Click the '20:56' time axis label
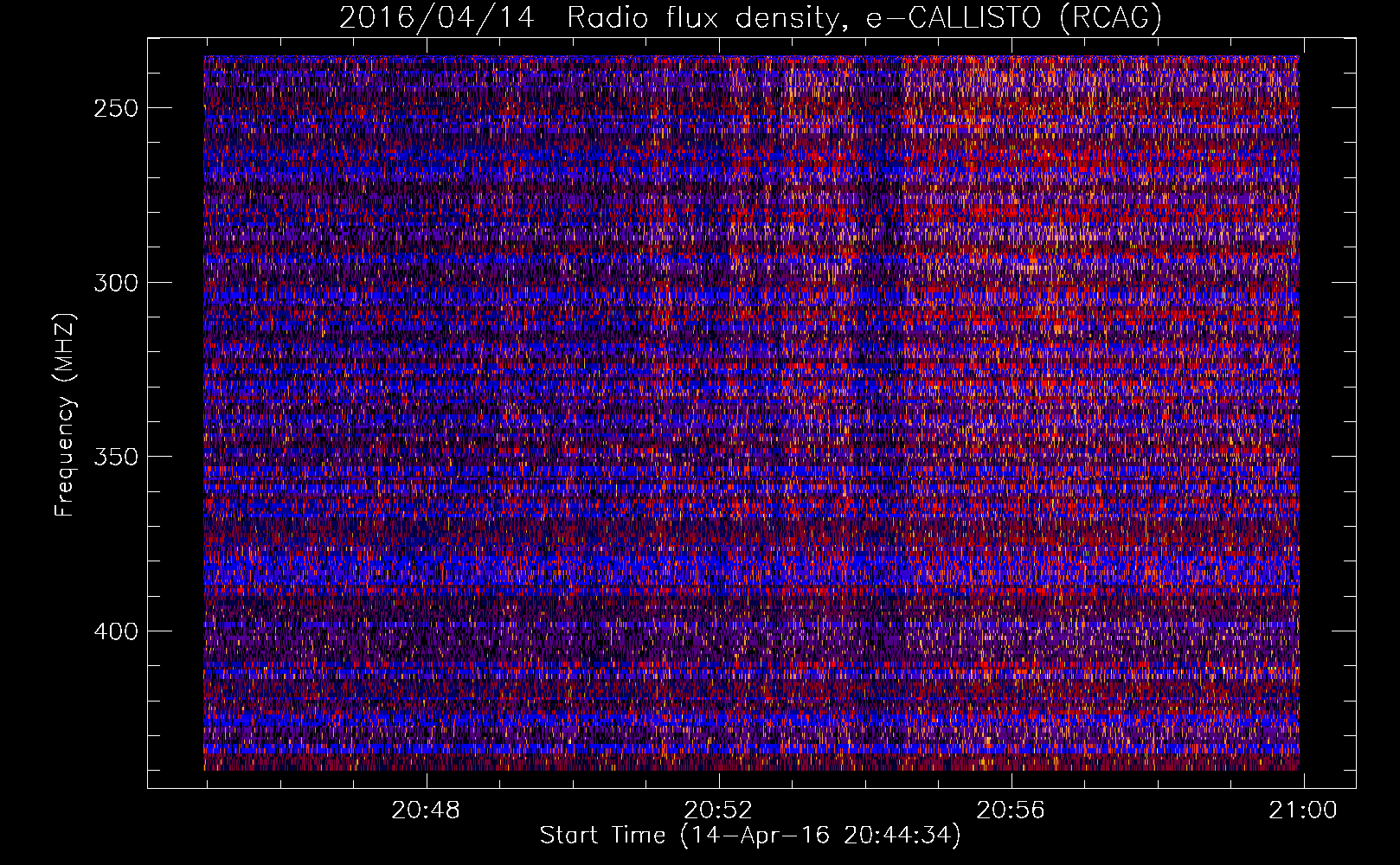The image size is (1400, 865). [1011, 811]
